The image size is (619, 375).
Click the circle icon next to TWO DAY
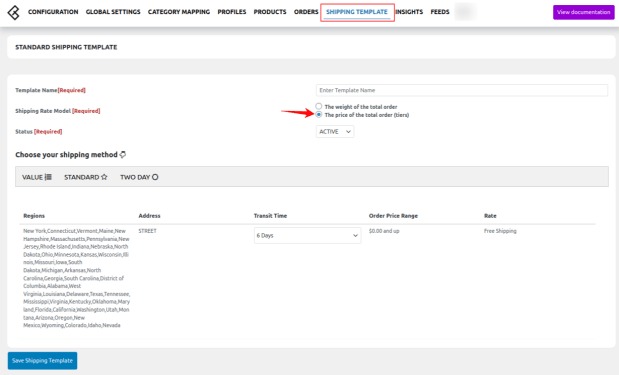(x=155, y=177)
